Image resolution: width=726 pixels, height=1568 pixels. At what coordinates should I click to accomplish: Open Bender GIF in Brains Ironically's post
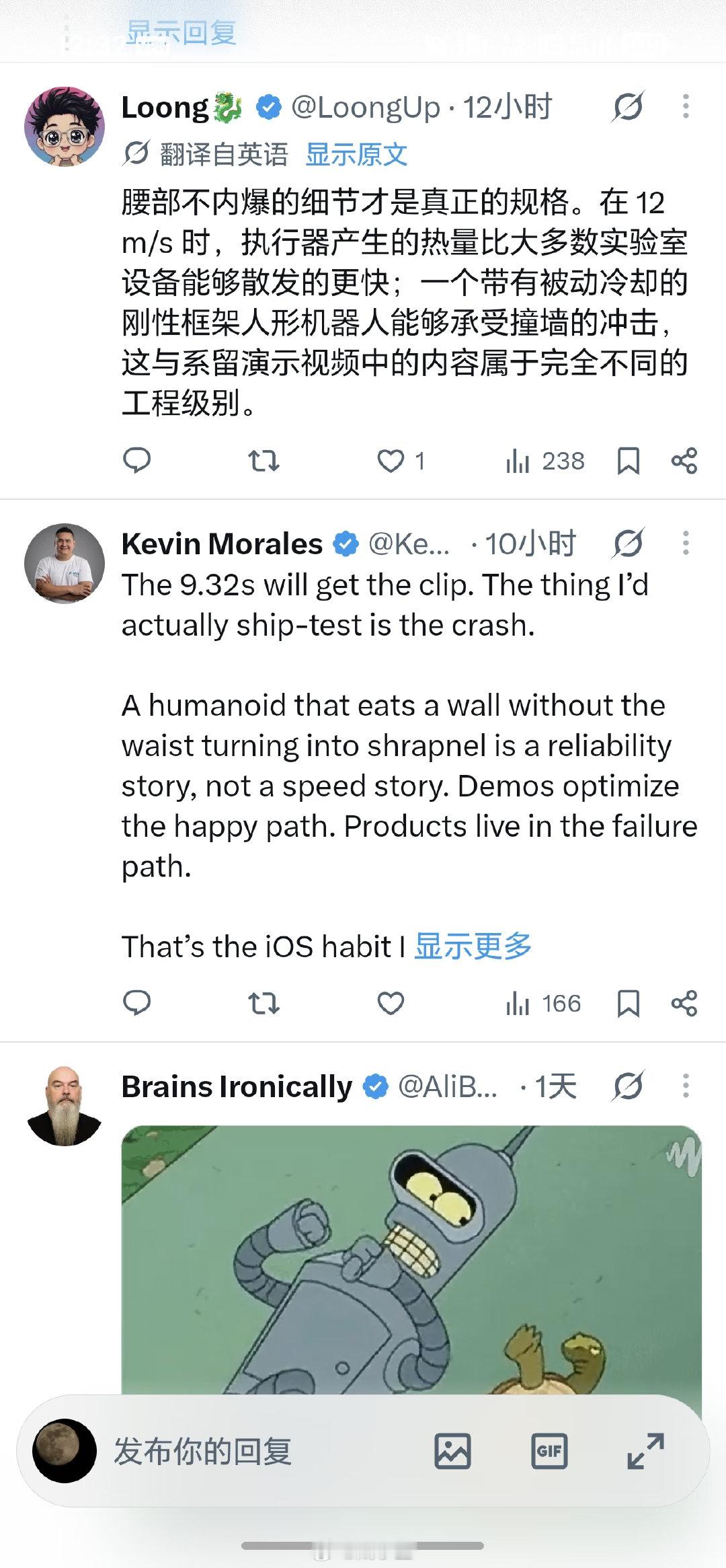pos(411,1259)
